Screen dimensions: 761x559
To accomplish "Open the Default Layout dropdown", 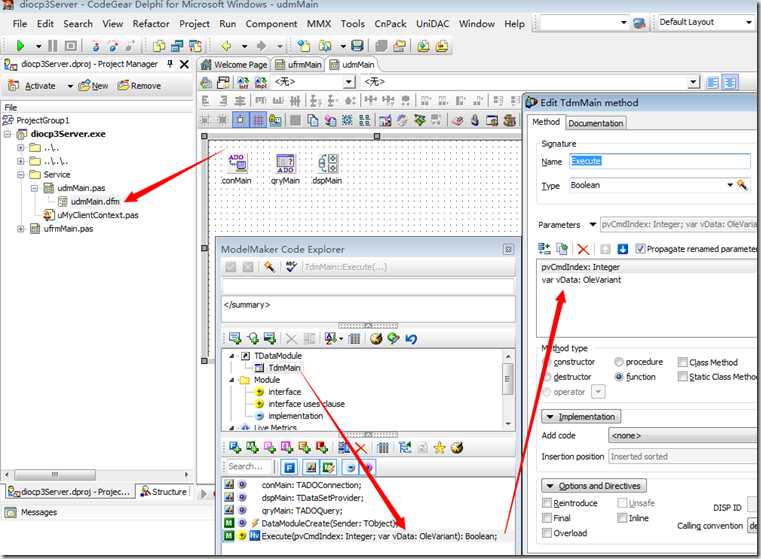I will coord(748,22).
